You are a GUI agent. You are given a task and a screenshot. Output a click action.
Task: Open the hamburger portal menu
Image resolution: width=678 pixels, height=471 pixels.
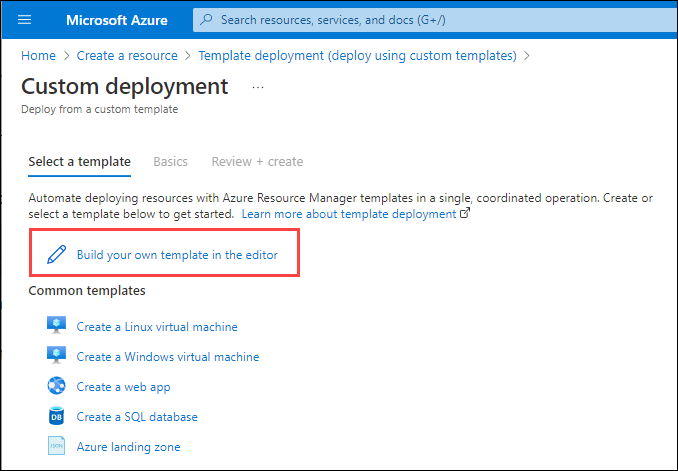[x=24, y=20]
